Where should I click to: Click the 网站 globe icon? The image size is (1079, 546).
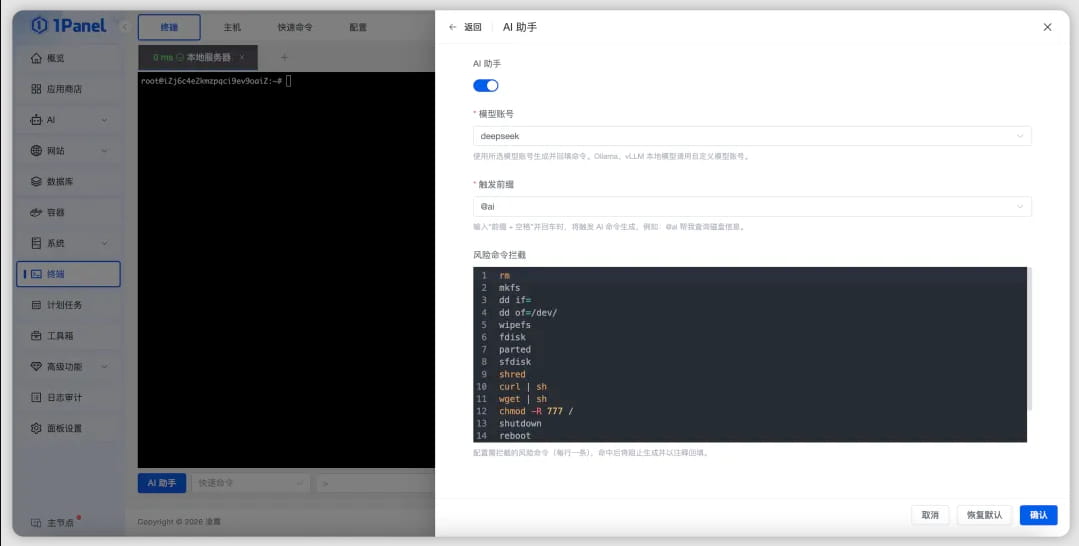click(x=37, y=151)
